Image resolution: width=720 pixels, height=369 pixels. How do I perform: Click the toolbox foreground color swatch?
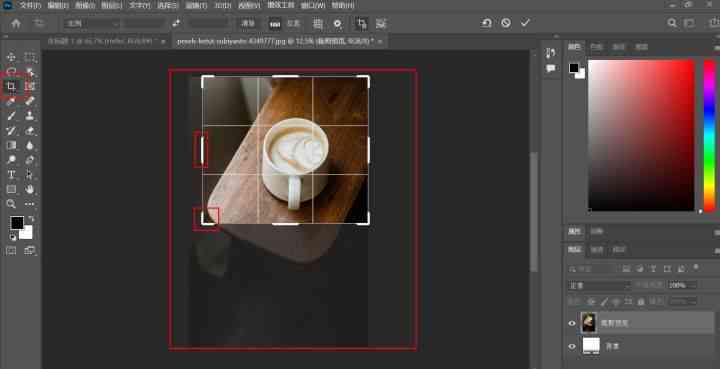click(17, 223)
